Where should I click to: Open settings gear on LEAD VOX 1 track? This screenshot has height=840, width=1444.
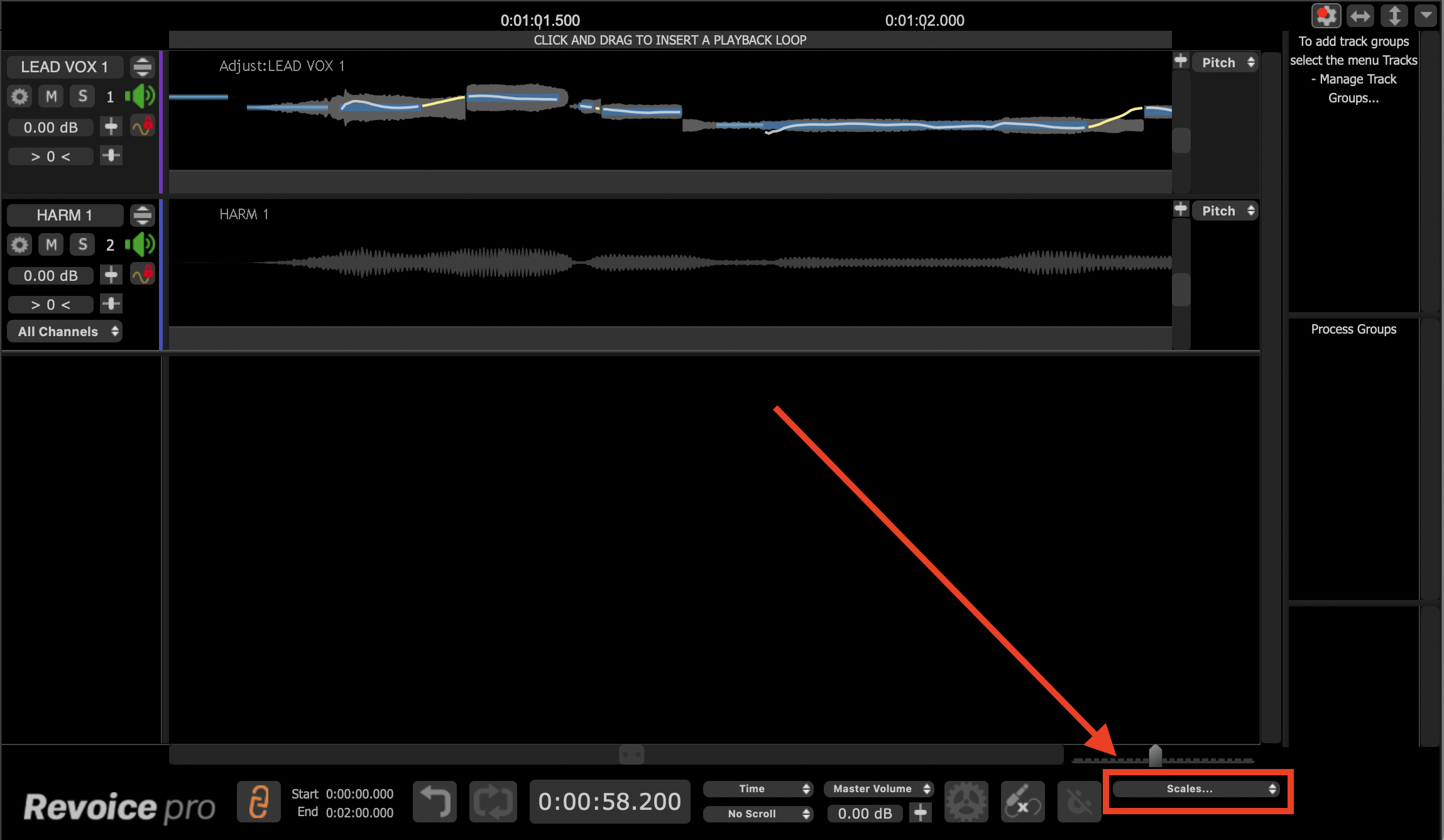(19, 96)
